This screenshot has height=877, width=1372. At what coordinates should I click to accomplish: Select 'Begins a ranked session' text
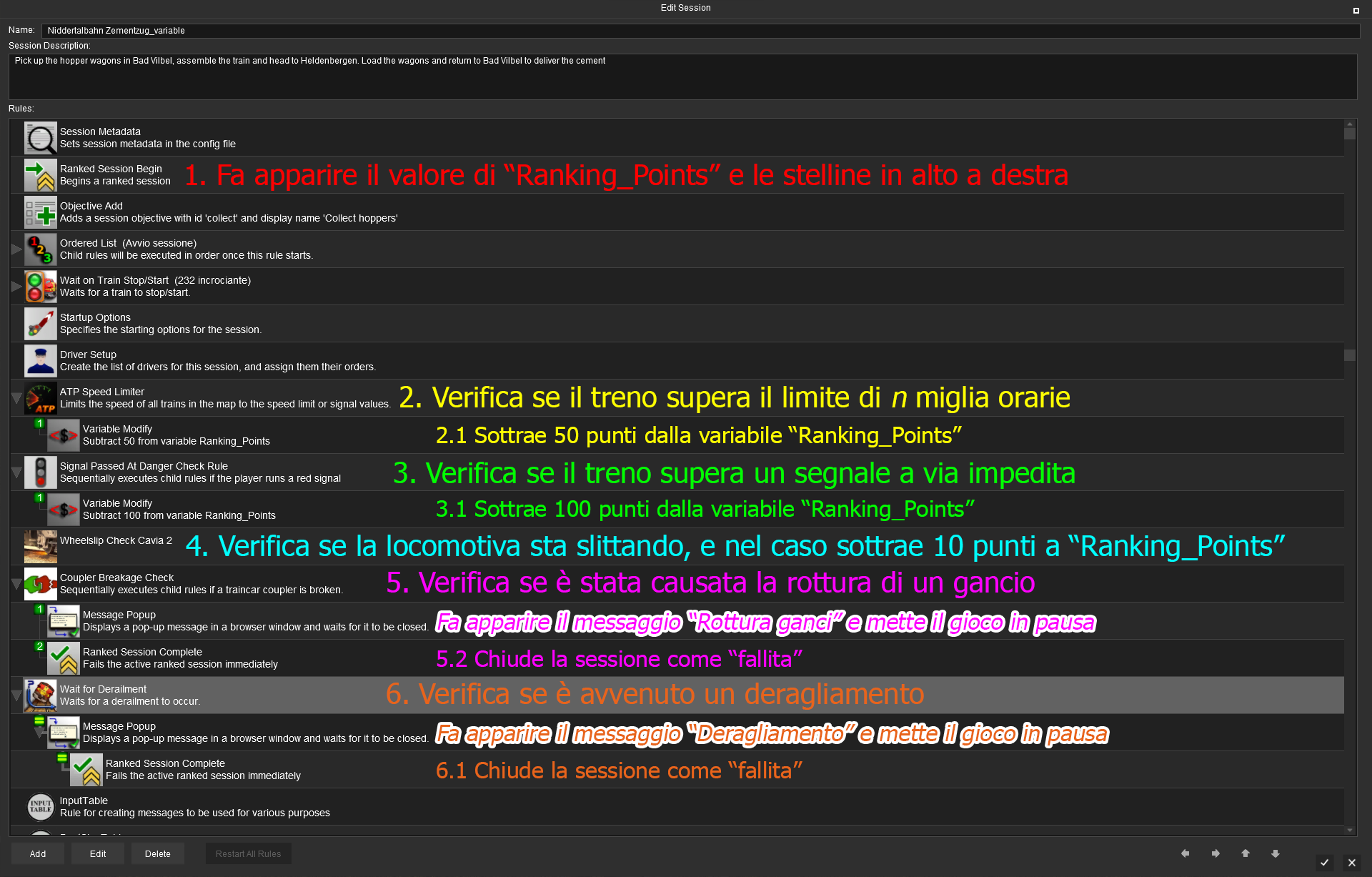(x=115, y=181)
